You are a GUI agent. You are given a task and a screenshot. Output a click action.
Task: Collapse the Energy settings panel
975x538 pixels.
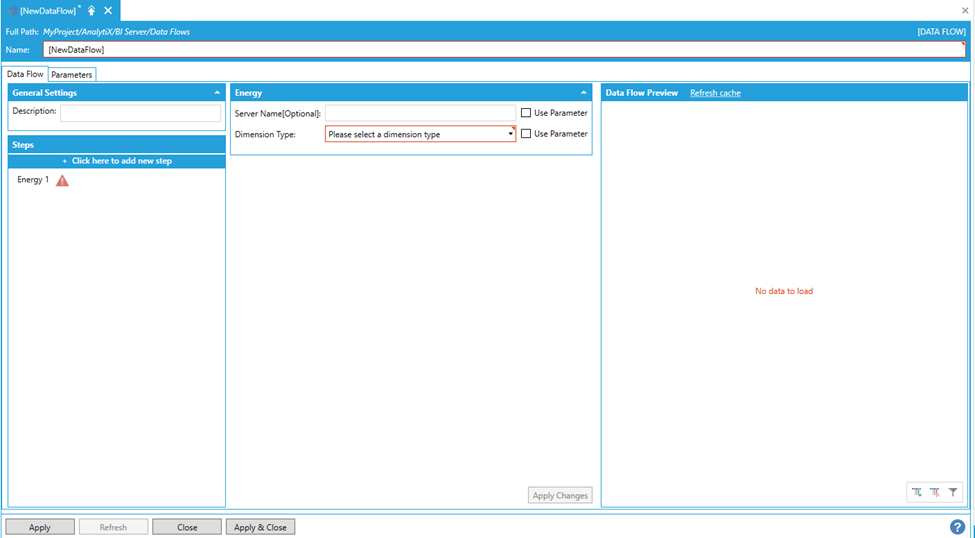[x=584, y=93]
